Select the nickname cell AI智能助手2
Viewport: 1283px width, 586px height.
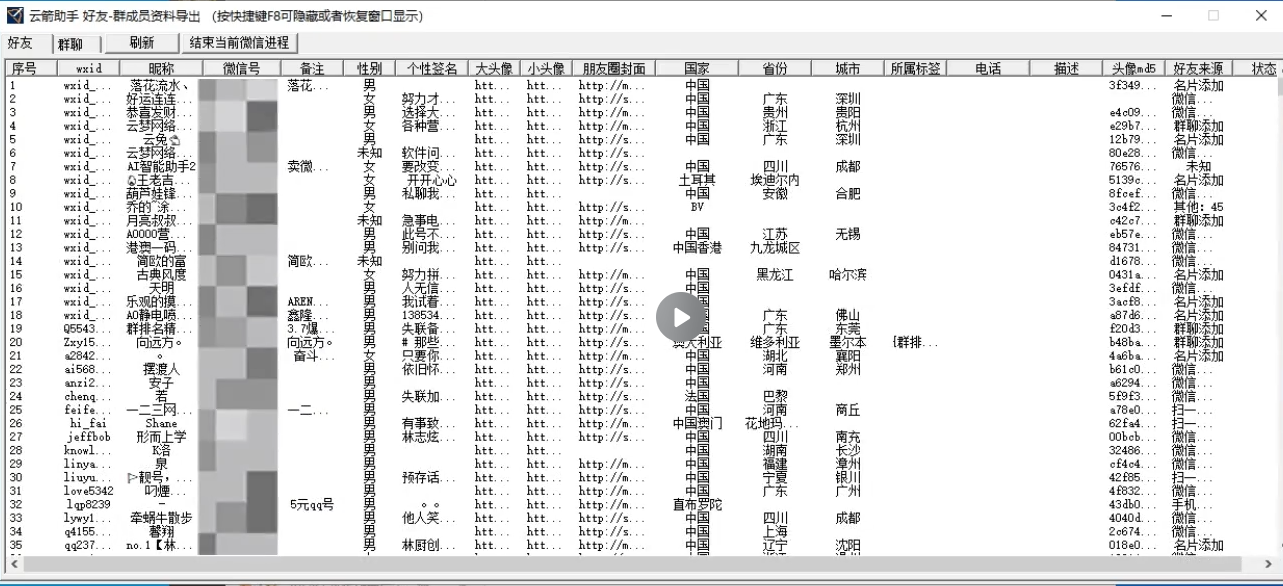[161, 167]
